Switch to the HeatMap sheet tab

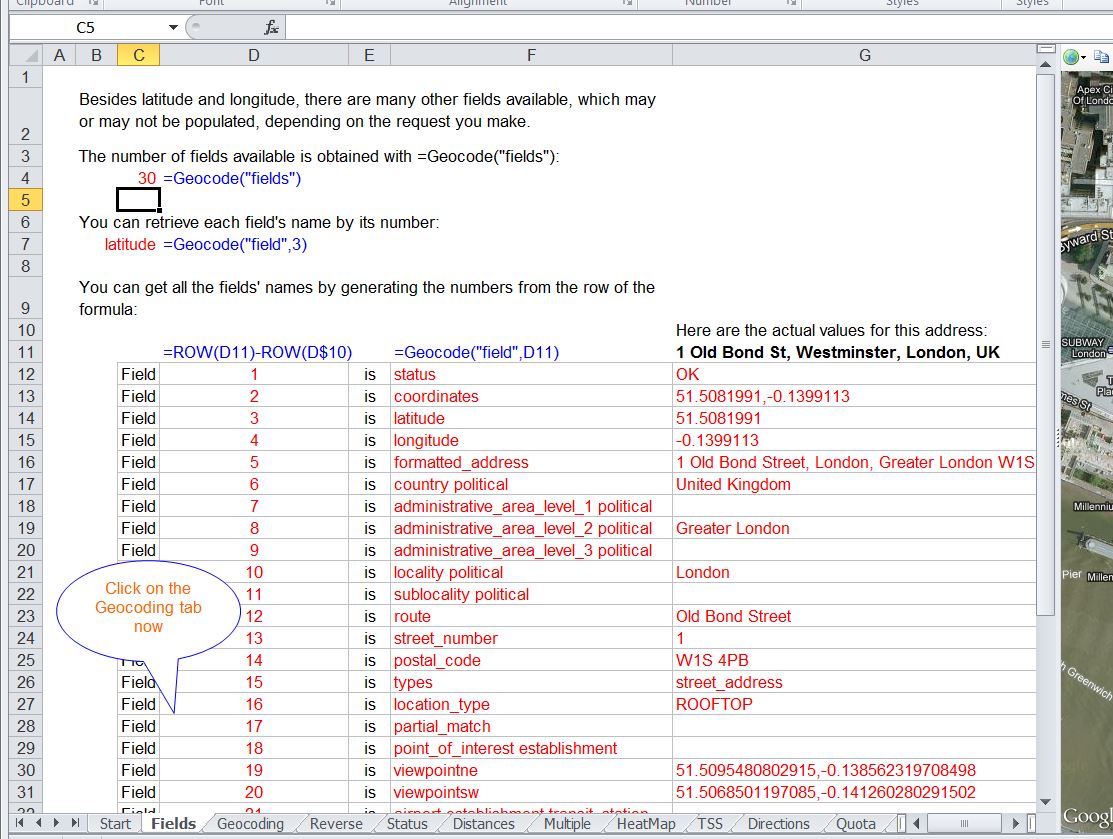(x=645, y=824)
